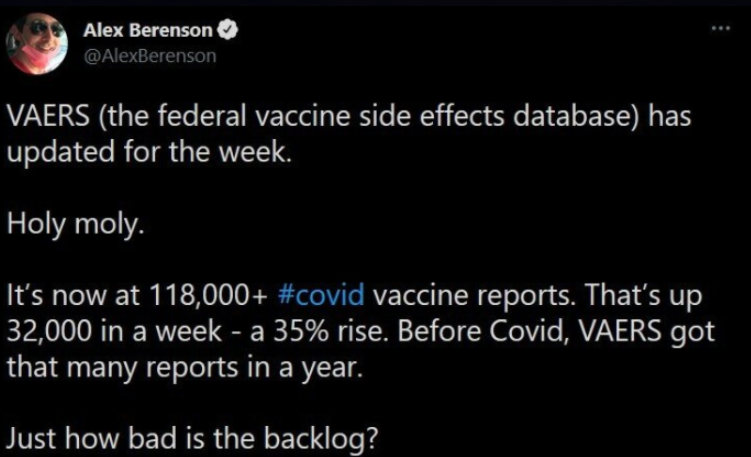This screenshot has width=751, height=457.
Task: Click the words 'It's now at'
Action: (74, 296)
